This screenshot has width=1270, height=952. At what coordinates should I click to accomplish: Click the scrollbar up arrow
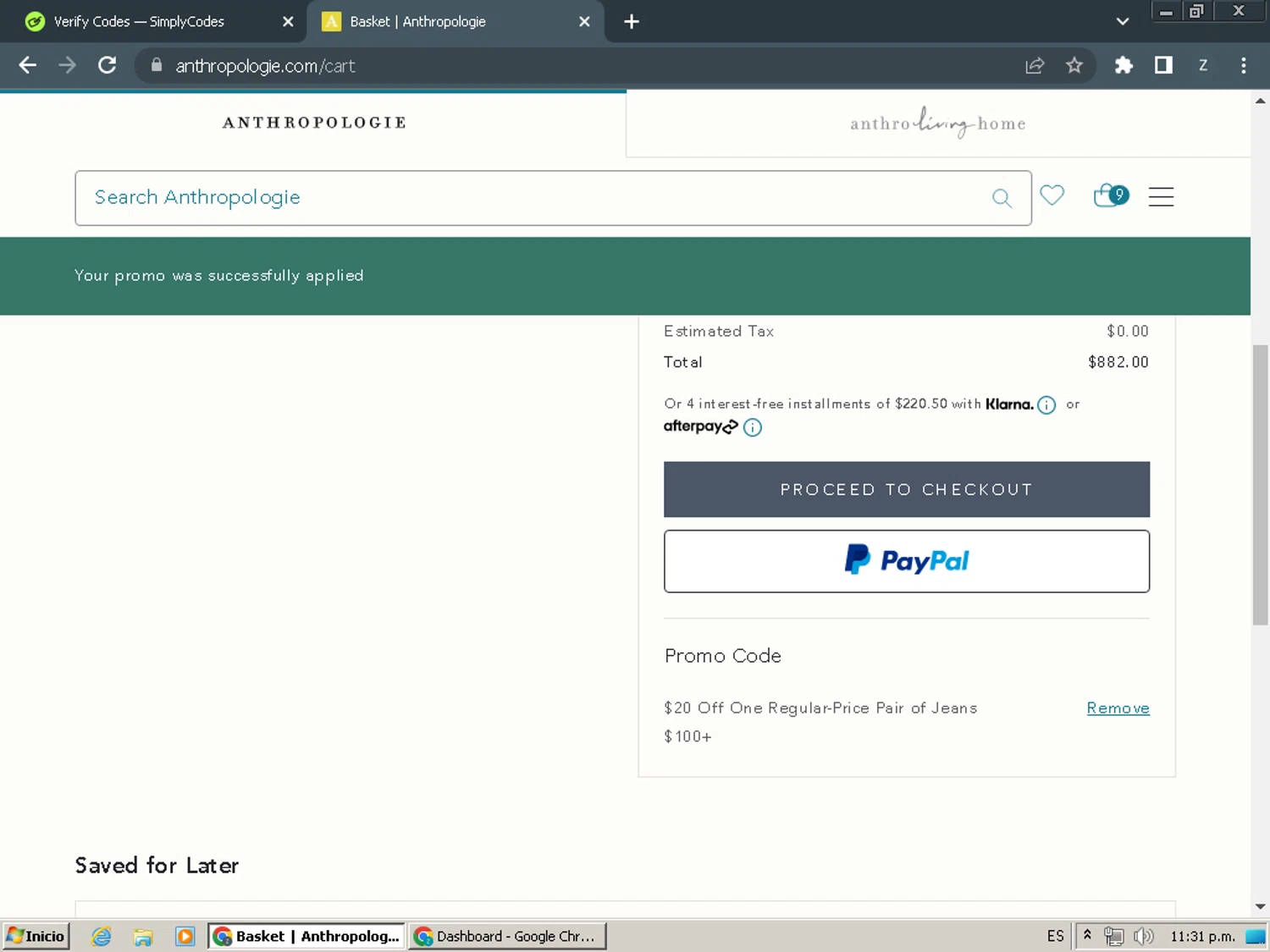click(x=1260, y=100)
